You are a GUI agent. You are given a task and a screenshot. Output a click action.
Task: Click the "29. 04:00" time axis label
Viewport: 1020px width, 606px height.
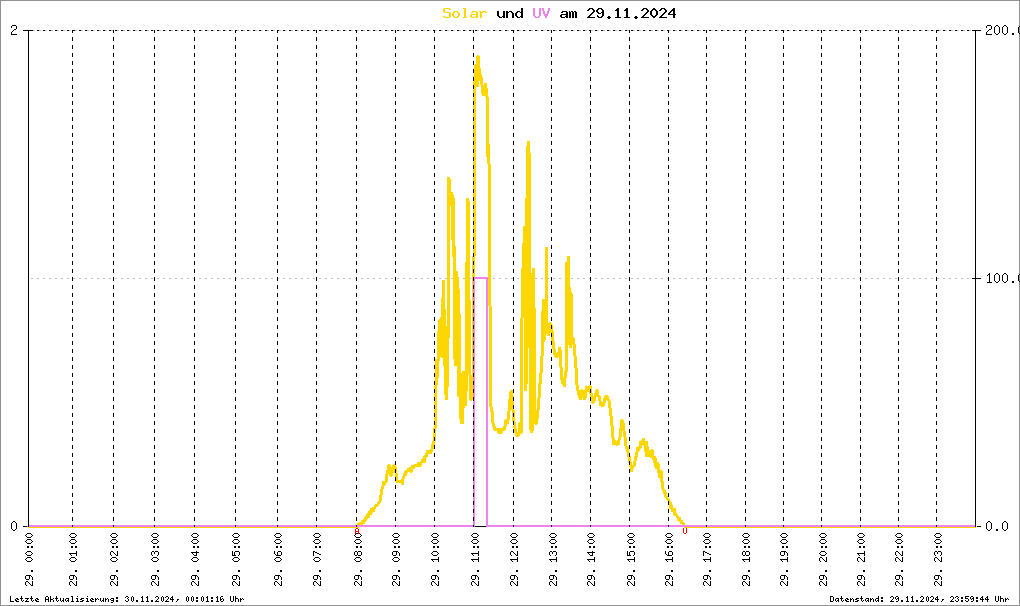[195, 559]
